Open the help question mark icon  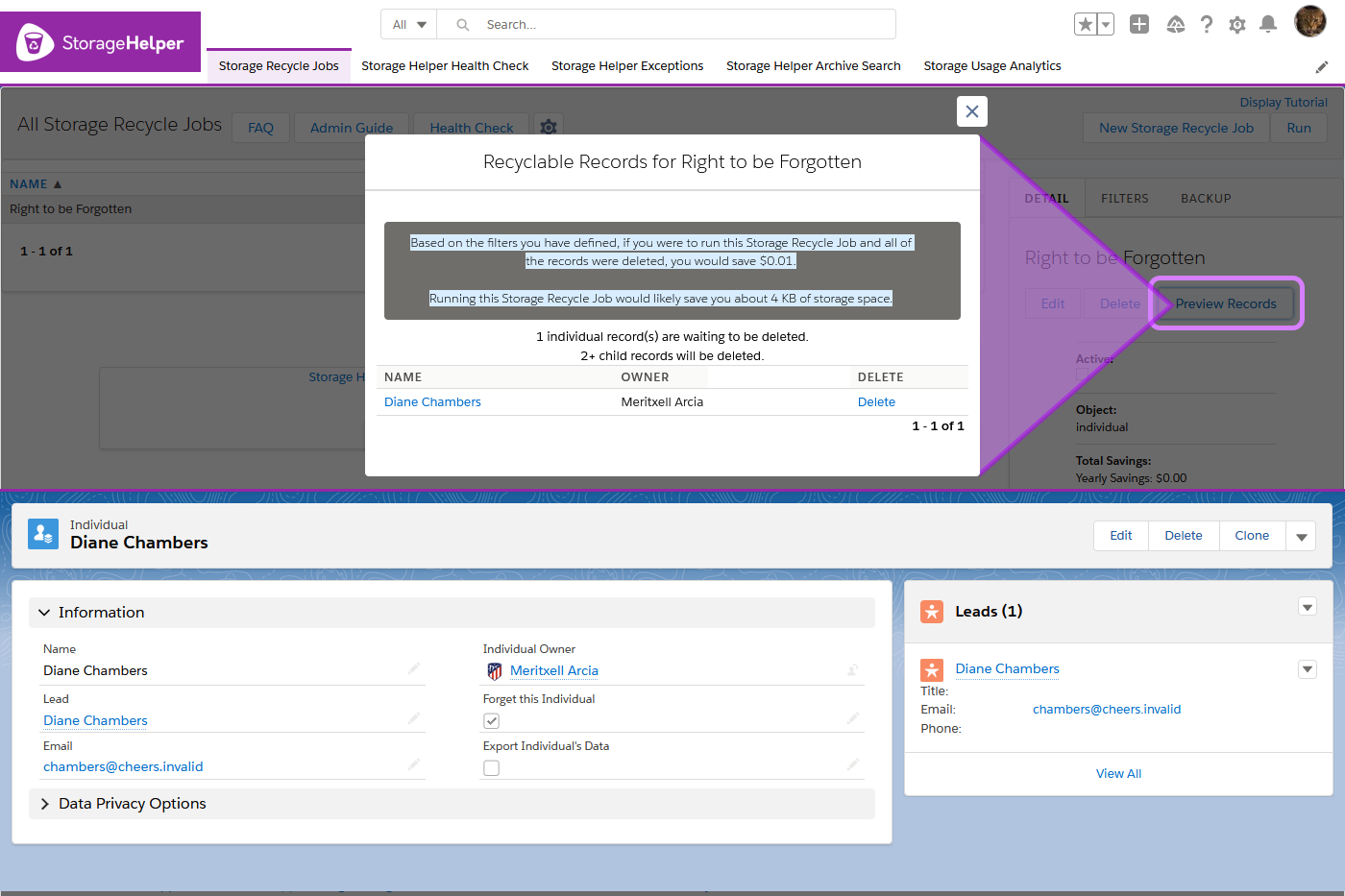(1207, 25)
